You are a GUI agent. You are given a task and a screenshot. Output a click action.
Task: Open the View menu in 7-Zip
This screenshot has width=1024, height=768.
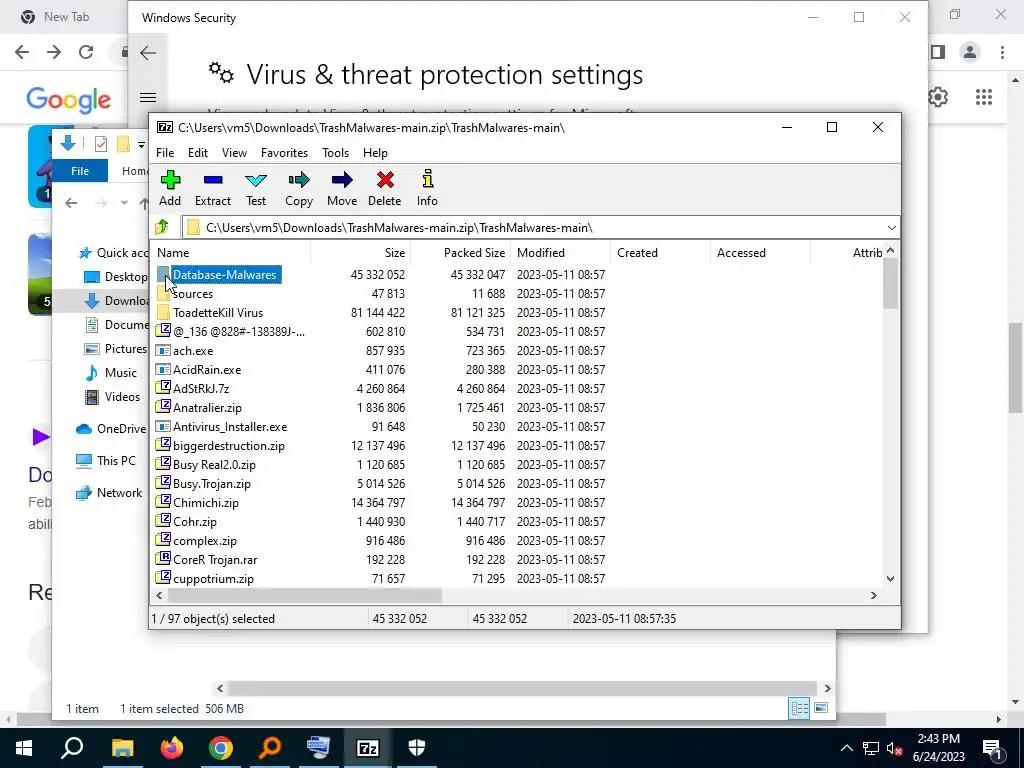point(234,153)
